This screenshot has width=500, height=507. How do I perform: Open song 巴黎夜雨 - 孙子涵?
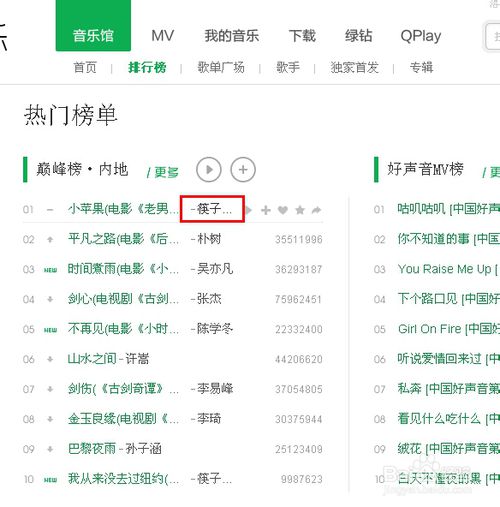click(115, 449)
